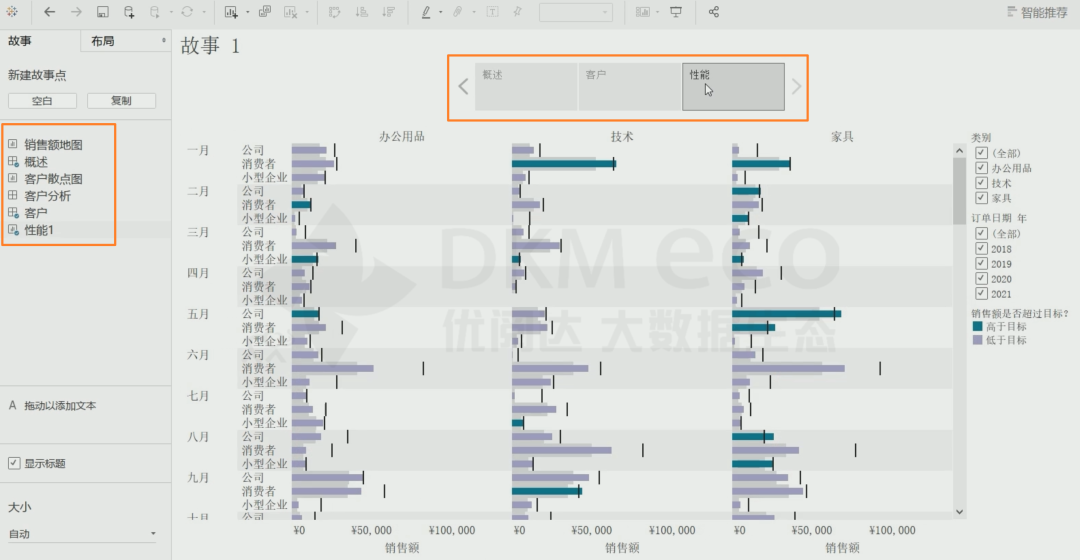Click the new worksheet chart icon
Viewport: 1080px width, 560px height.
click(x=231, y=12)
